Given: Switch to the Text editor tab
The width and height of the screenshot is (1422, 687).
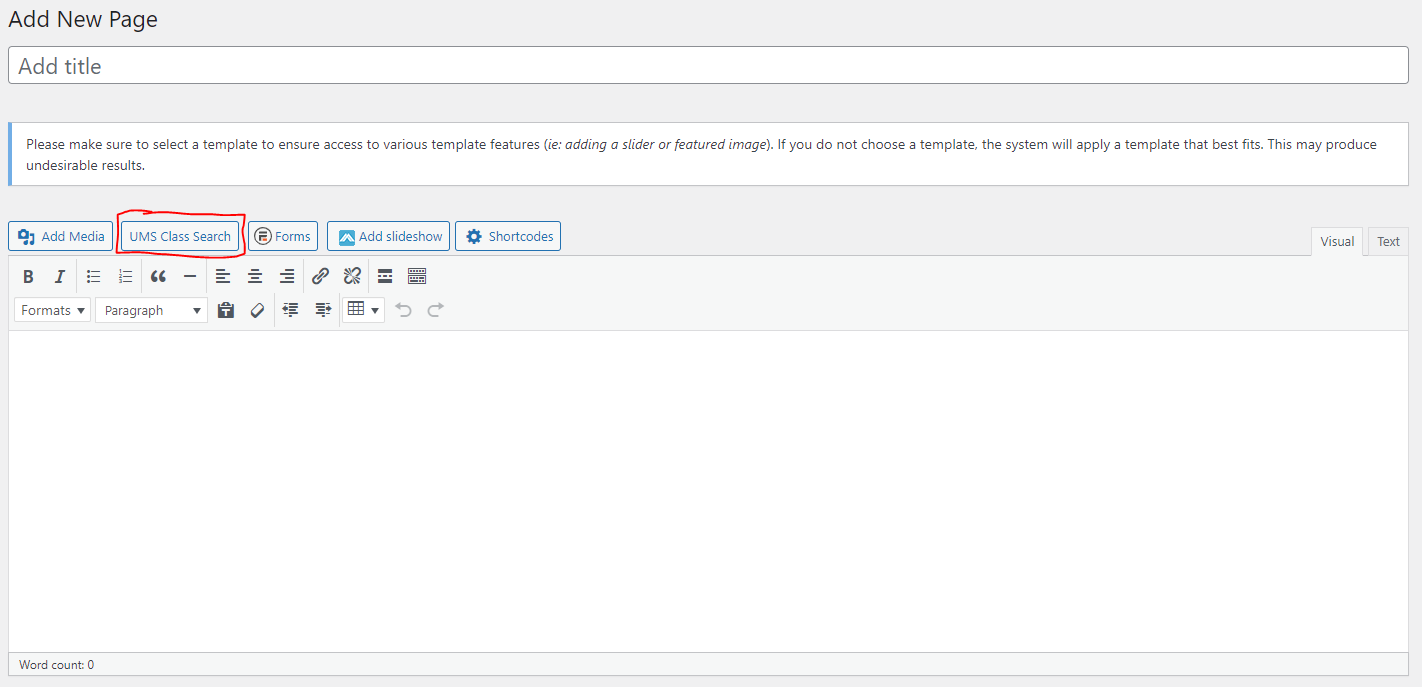Looking at the screenshot, I should click(1388, 242).
